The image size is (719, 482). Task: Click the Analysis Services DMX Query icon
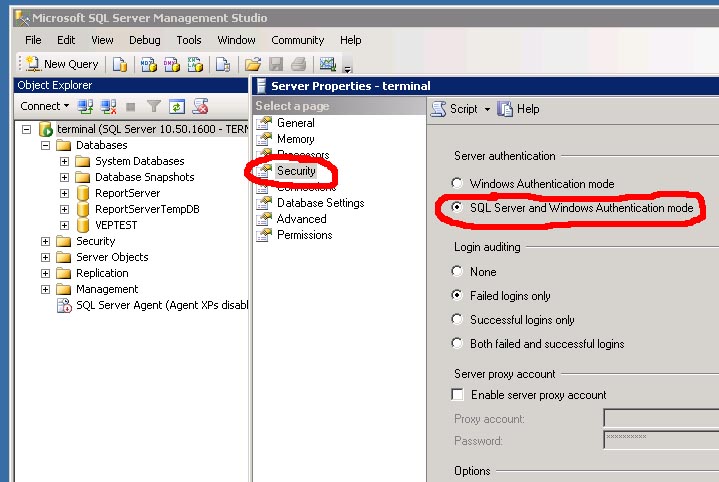tap(172, 64)
